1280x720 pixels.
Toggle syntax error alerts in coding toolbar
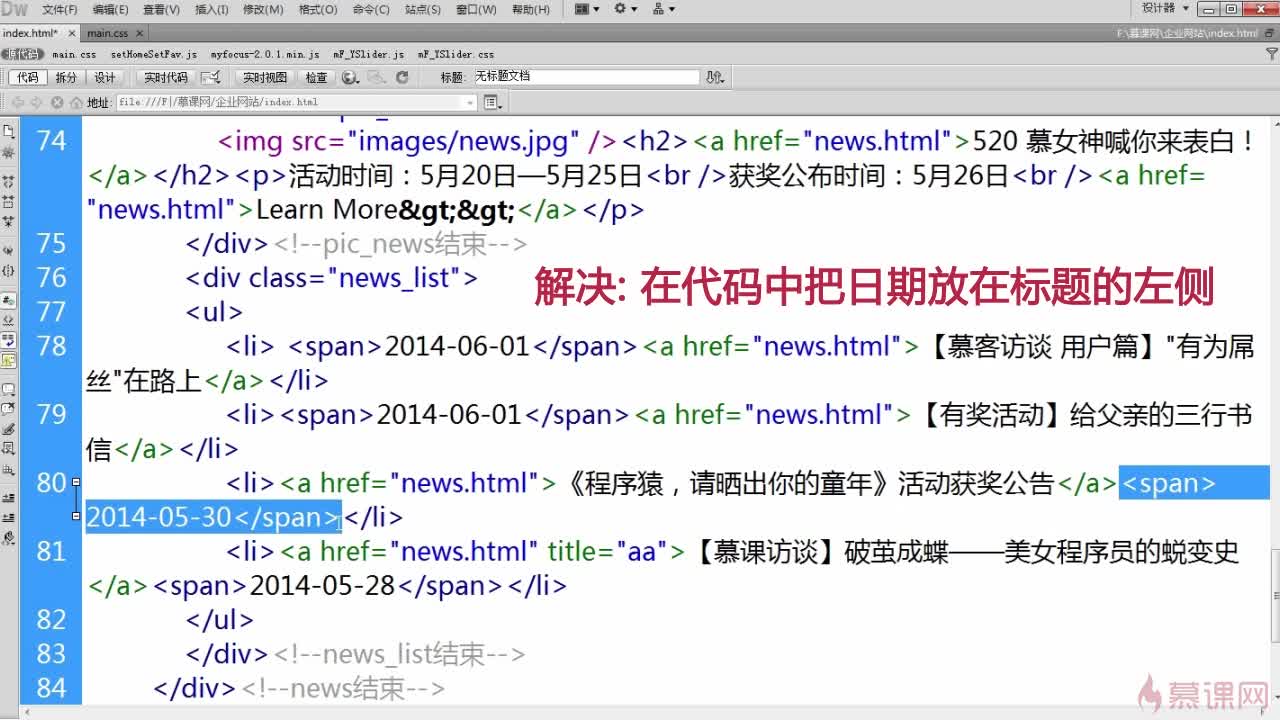[8, 360]
